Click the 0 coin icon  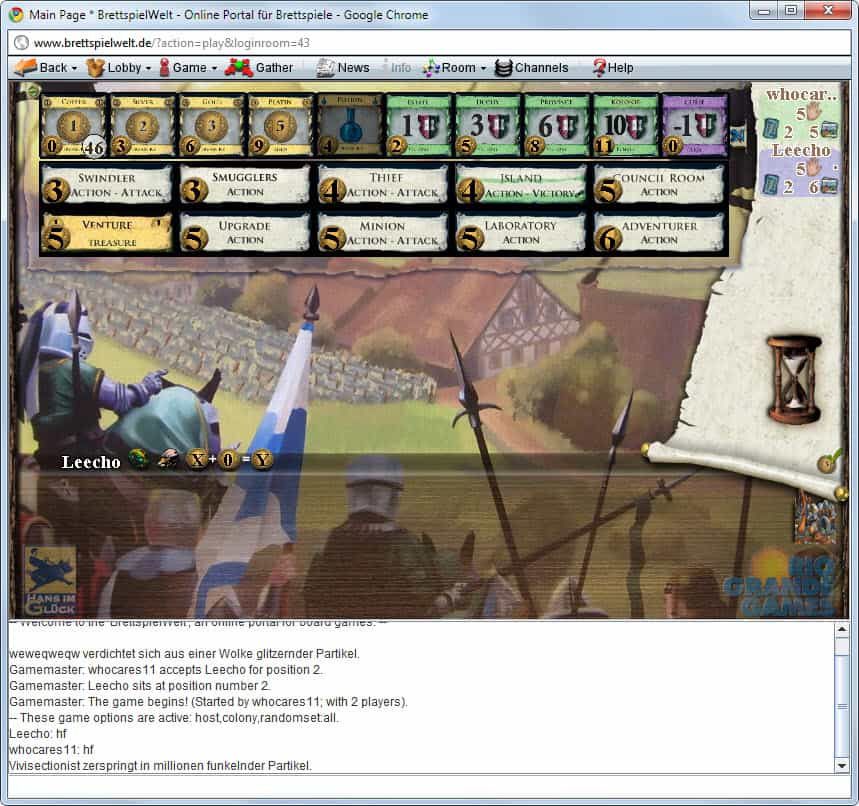click(x=228, y=460)
